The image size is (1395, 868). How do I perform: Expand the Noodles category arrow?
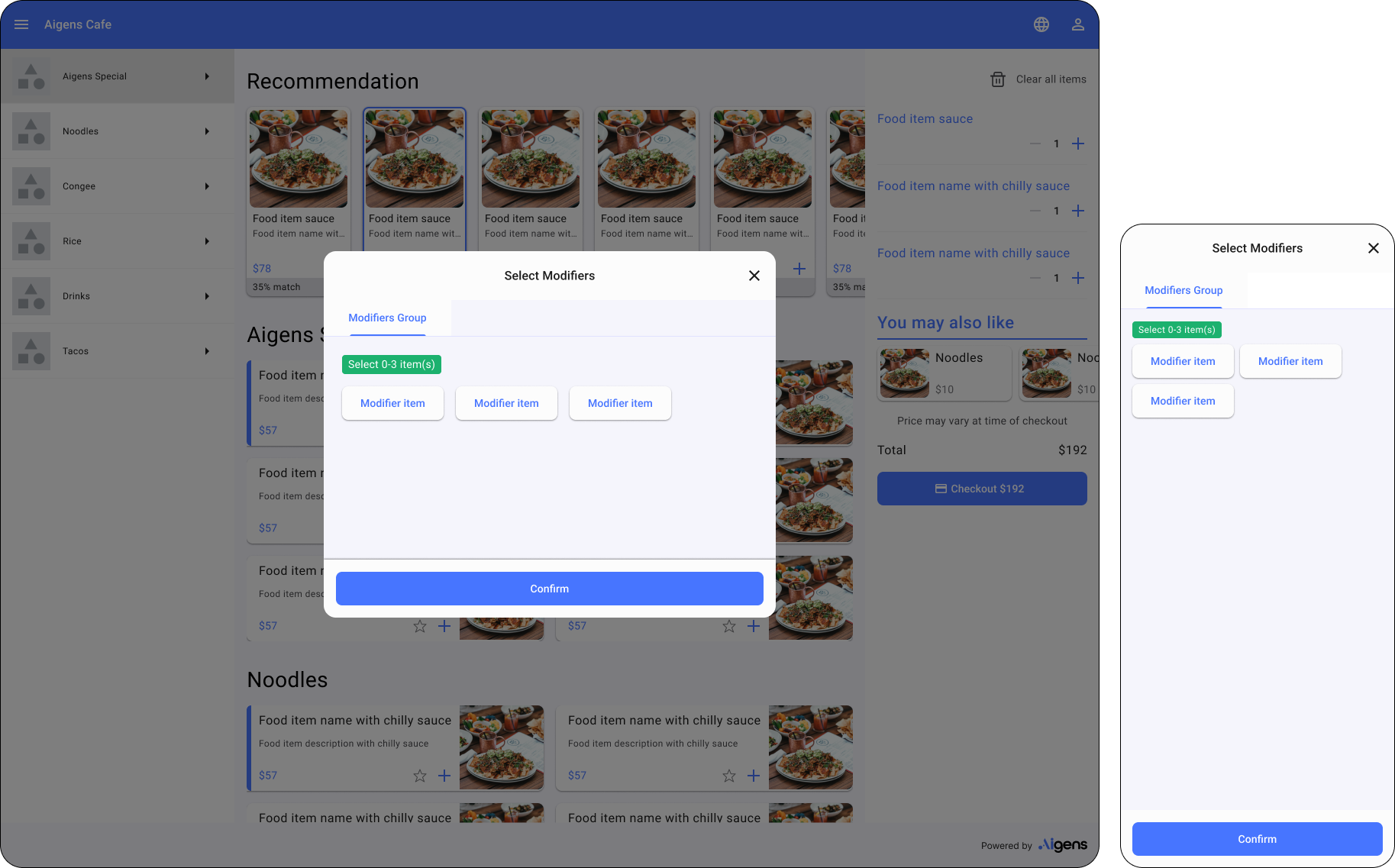coord(207,131)
